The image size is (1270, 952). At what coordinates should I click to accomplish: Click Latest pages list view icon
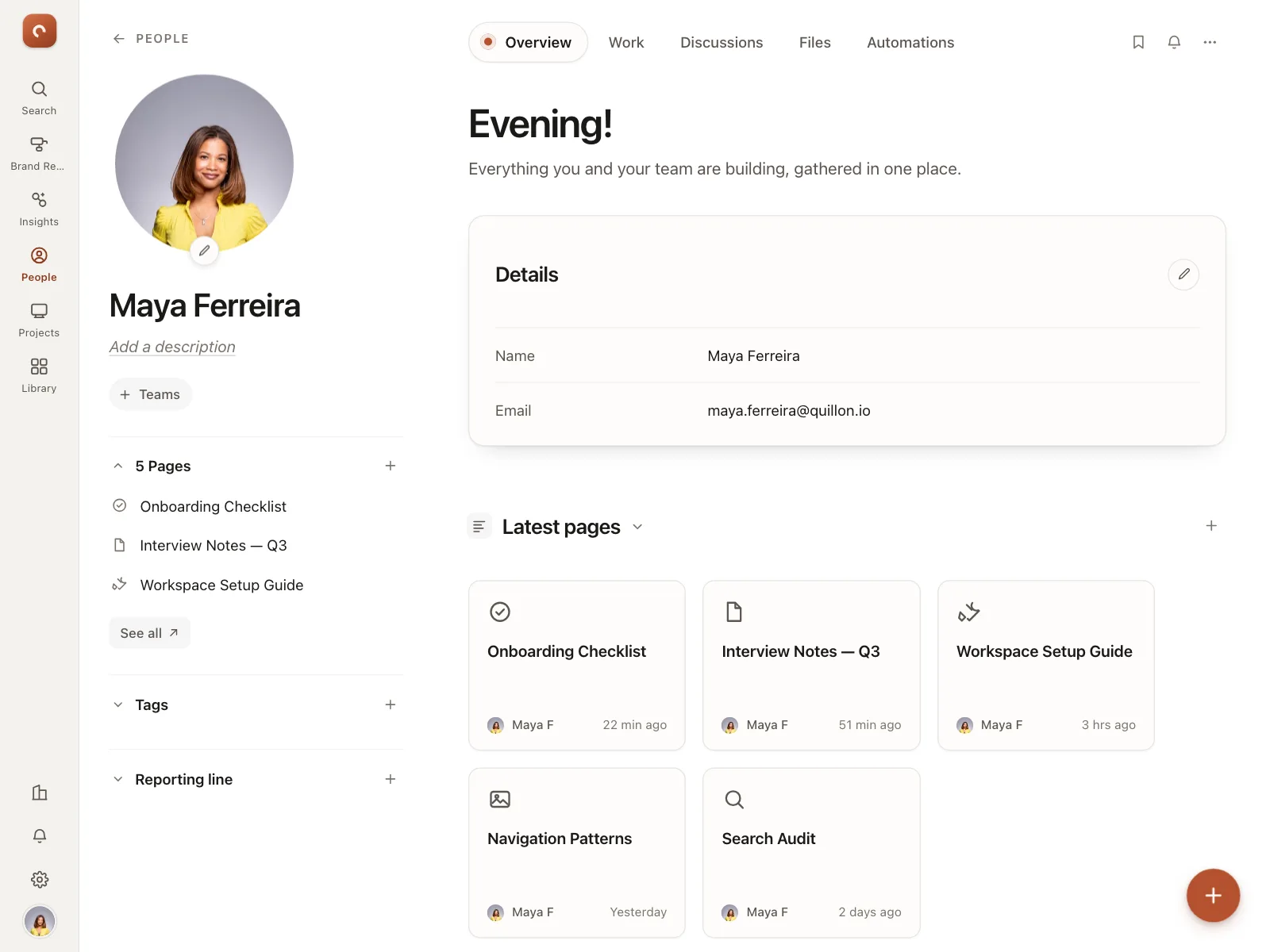[x=479, y=526]
